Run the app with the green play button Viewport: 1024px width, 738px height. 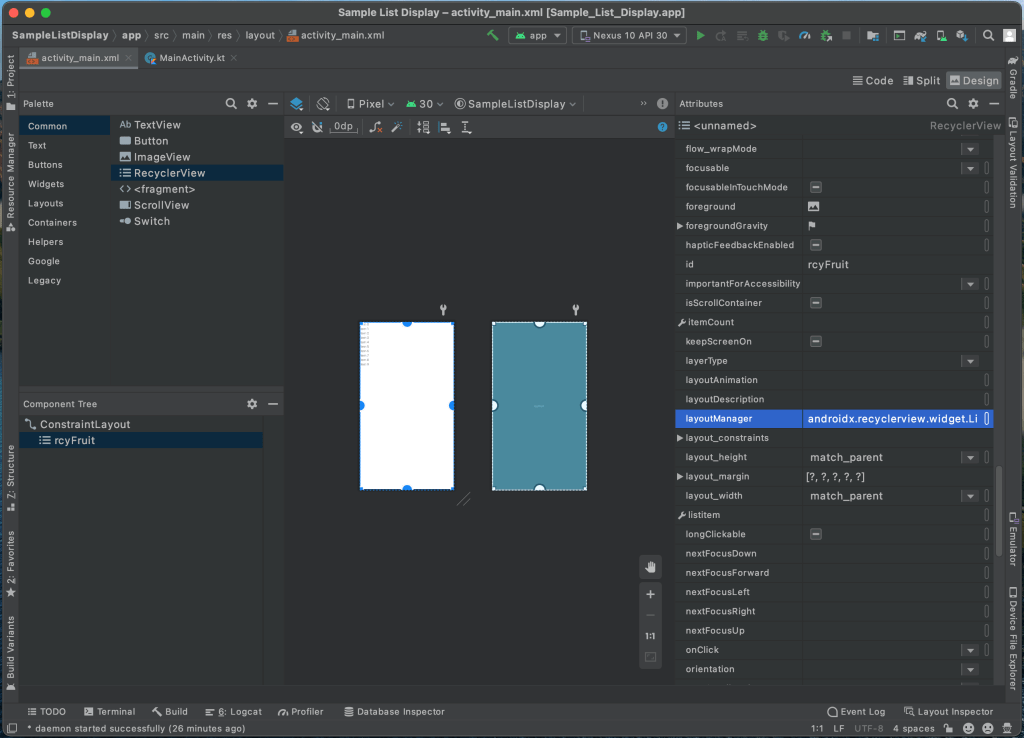700,35
